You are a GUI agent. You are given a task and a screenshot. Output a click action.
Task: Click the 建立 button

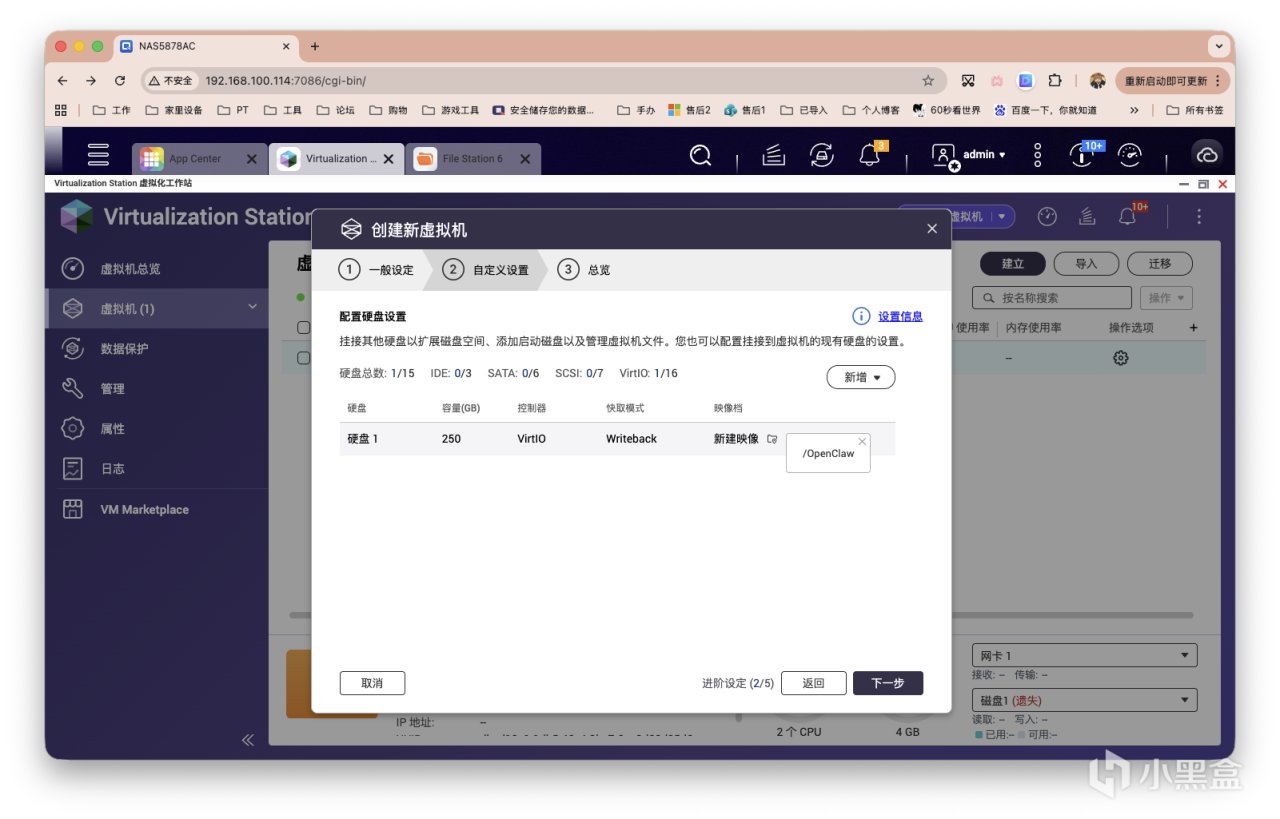(1013, 264)
